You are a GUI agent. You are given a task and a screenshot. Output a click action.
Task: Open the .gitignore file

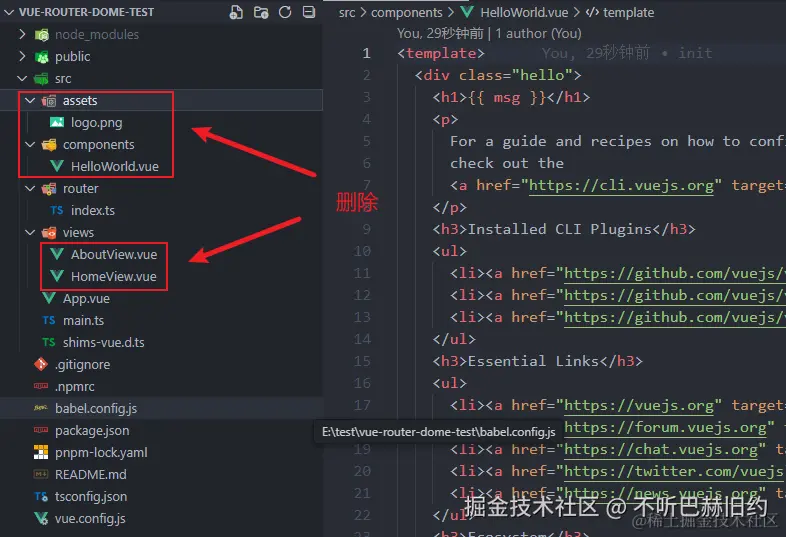click(x=83, y=365)
